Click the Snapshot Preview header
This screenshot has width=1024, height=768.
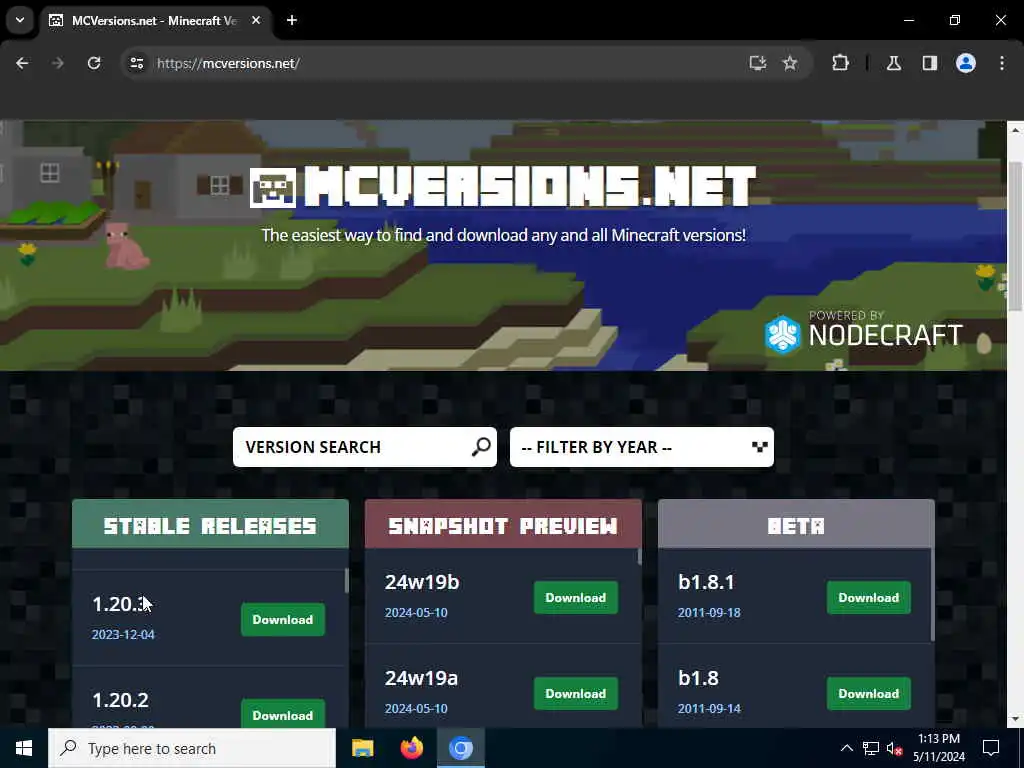(x=503, y=525)
